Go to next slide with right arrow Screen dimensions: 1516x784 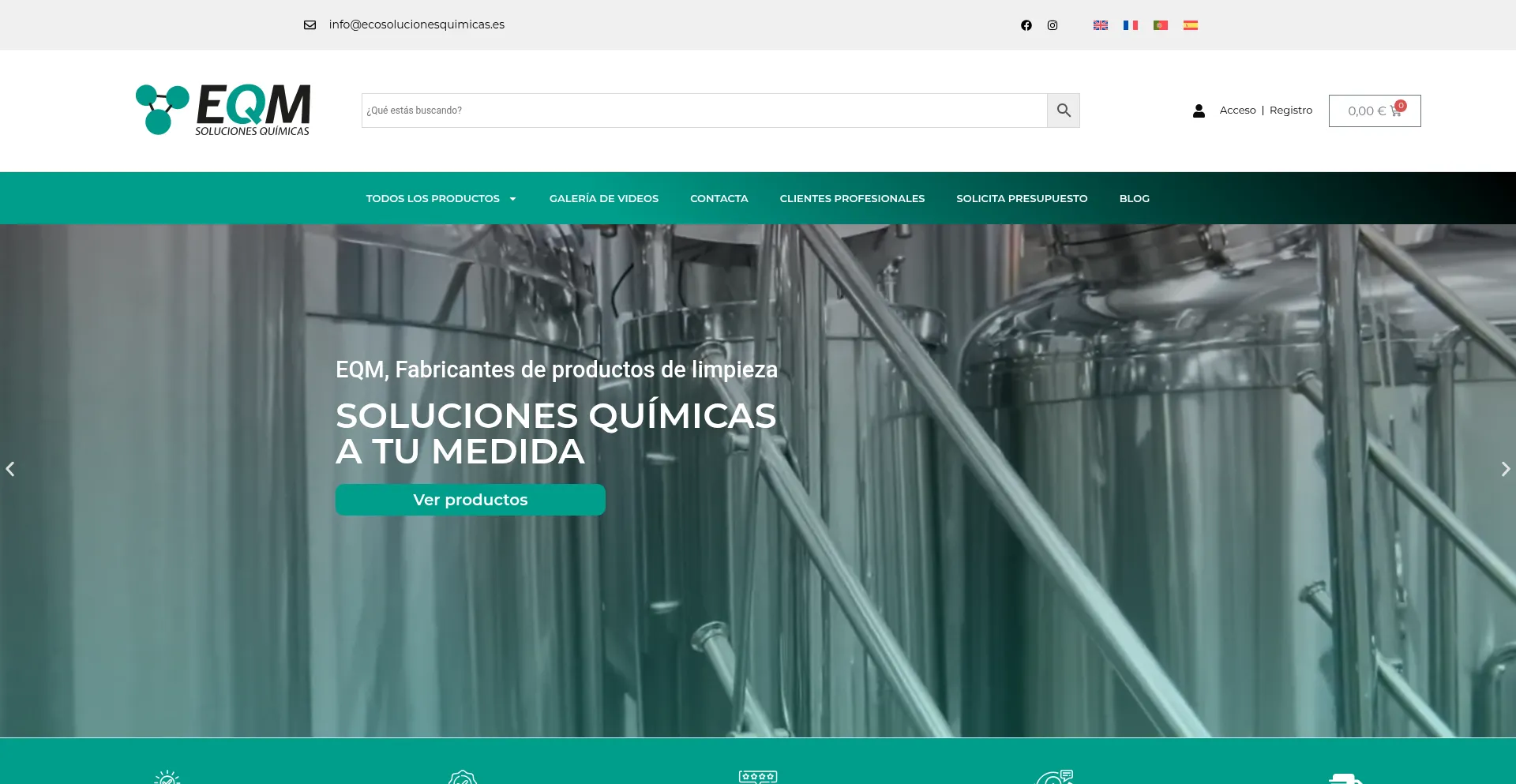point(1505,469)
